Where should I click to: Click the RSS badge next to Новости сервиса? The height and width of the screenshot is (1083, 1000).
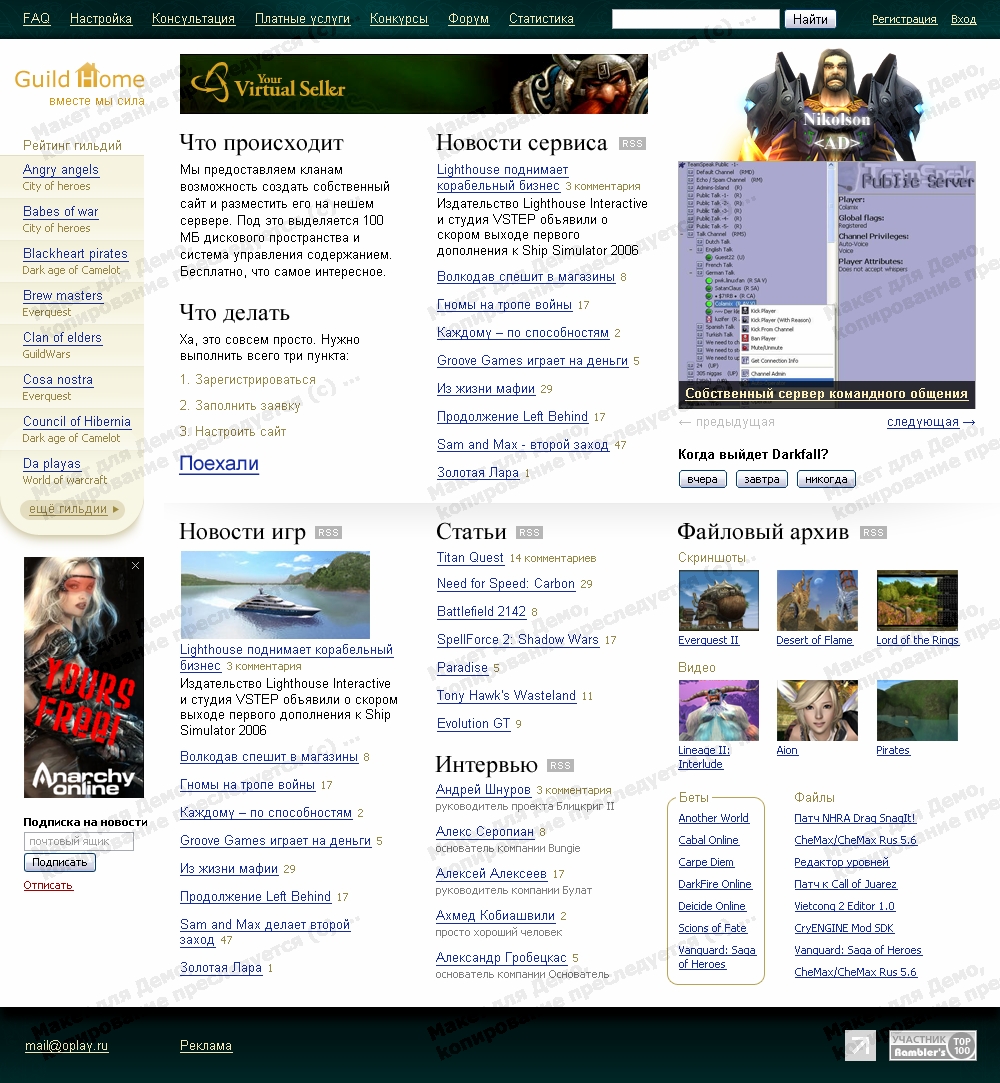[632, 144]
